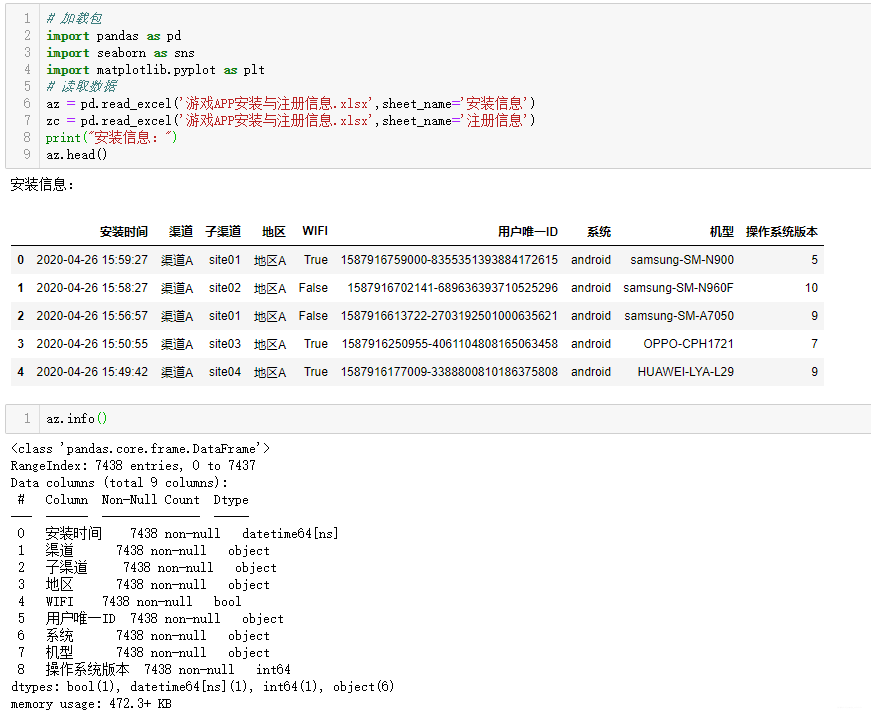
Task: Click OS version 10 in row 1
Action: point(811,288)
